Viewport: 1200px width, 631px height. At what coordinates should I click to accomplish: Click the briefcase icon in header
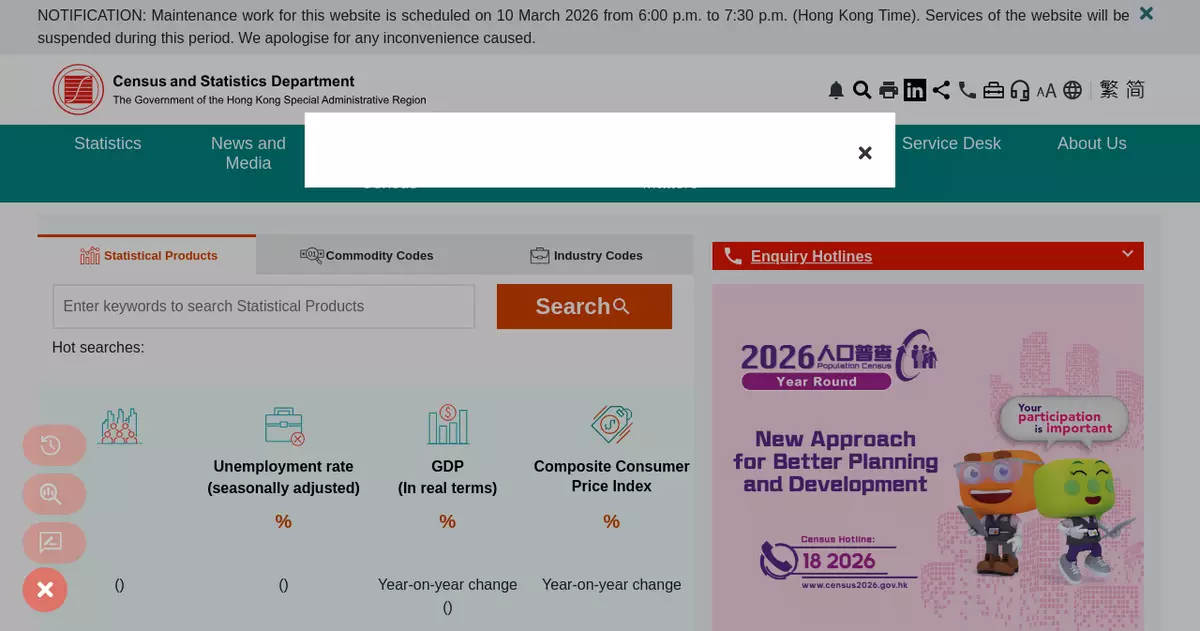(993, 91)
